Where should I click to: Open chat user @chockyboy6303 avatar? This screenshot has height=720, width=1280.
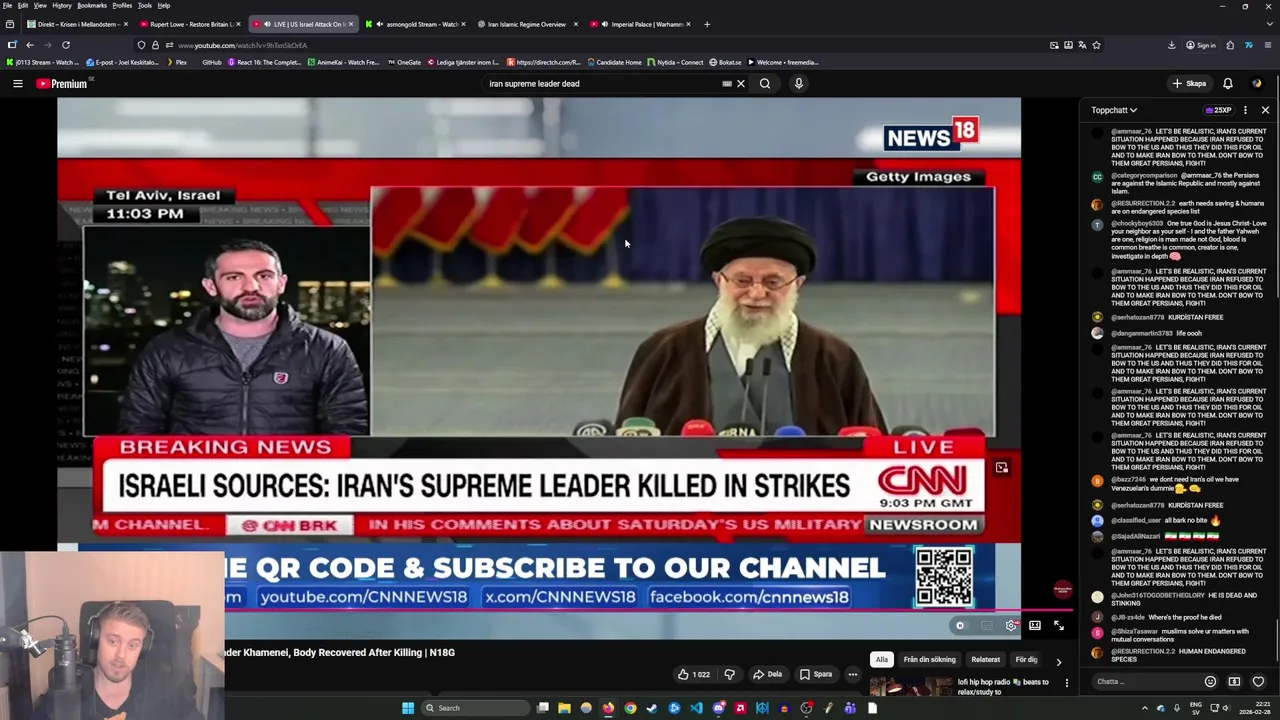tap(1097, 225)
